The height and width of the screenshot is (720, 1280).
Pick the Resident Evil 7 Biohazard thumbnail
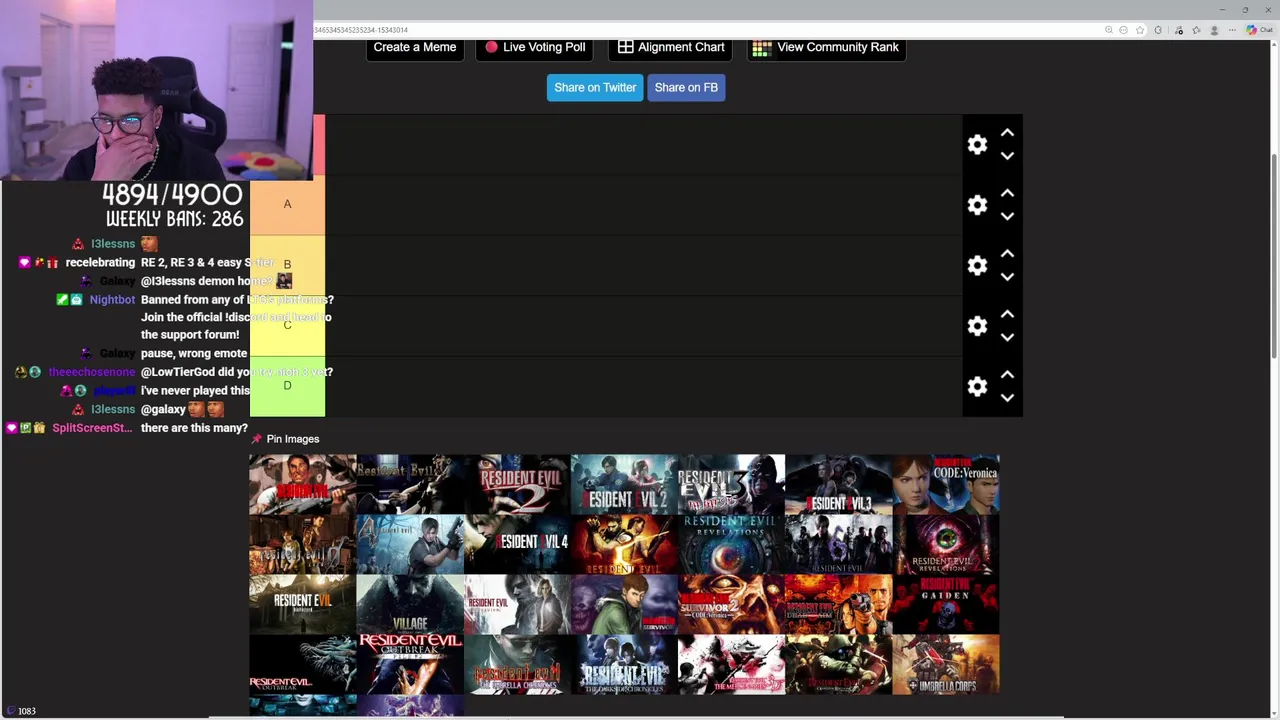coord(303,605)
